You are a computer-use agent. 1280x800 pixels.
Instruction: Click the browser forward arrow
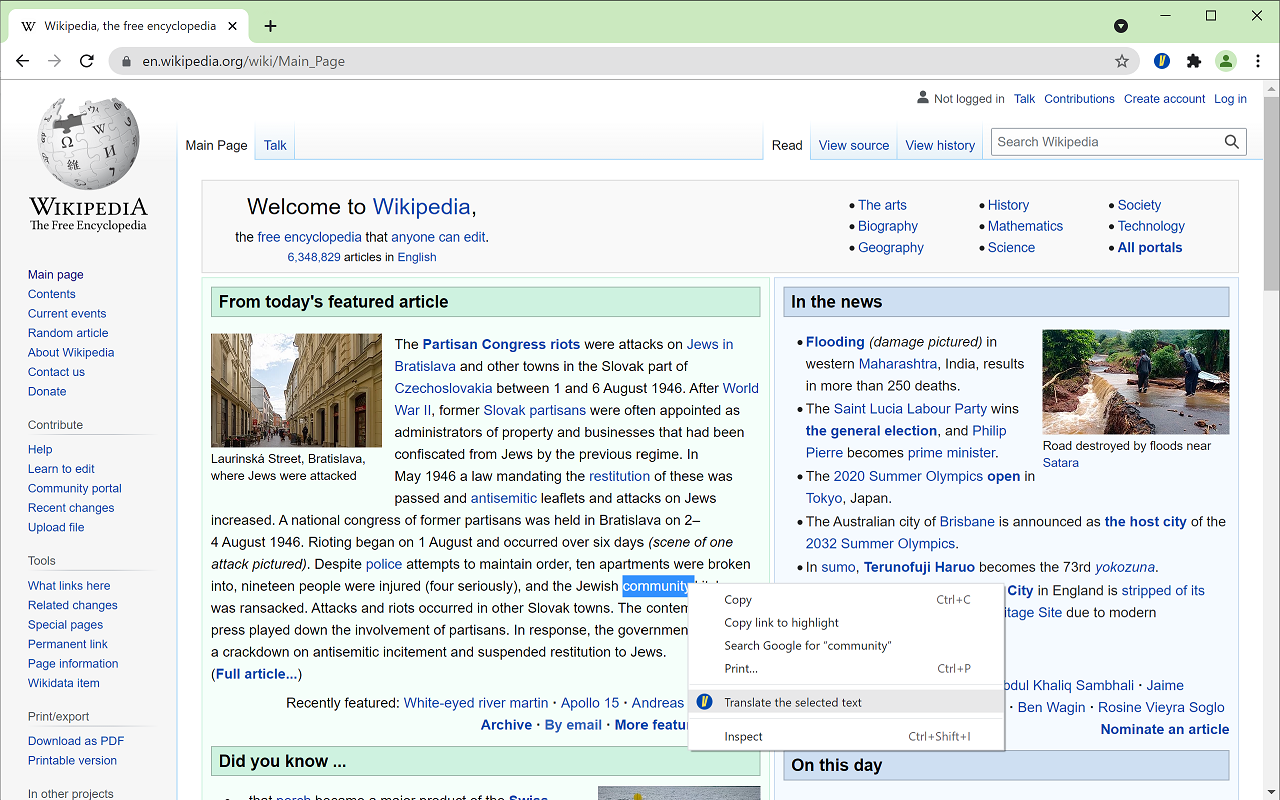click(x=54, y=61)
